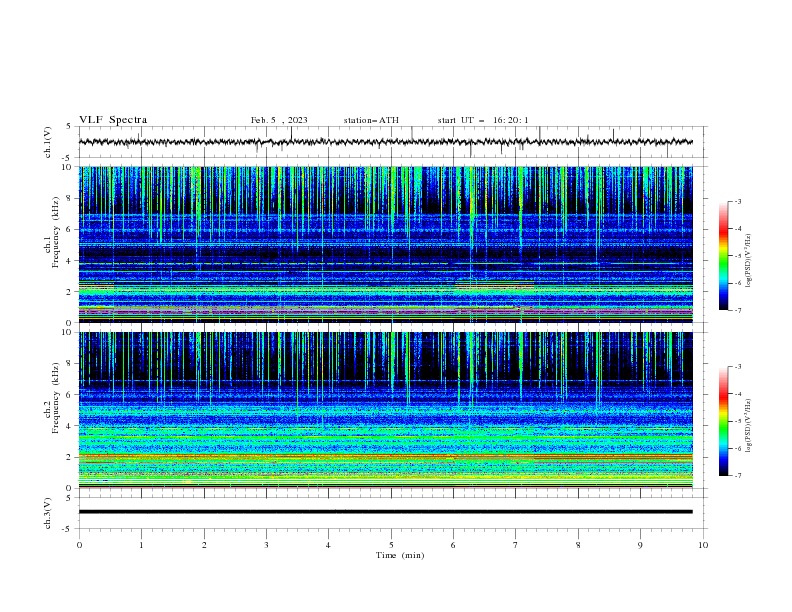
Task: Click time axis tick label "9"
Action: point(640,545)
